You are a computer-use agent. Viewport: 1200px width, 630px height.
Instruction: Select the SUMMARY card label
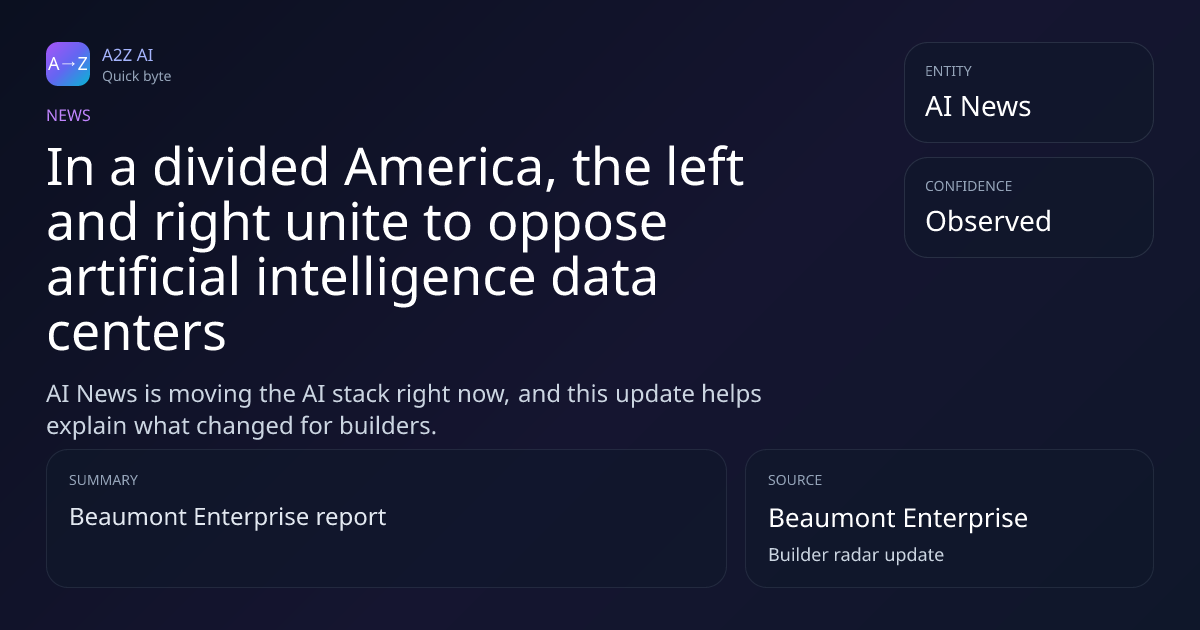pos(103,480)
